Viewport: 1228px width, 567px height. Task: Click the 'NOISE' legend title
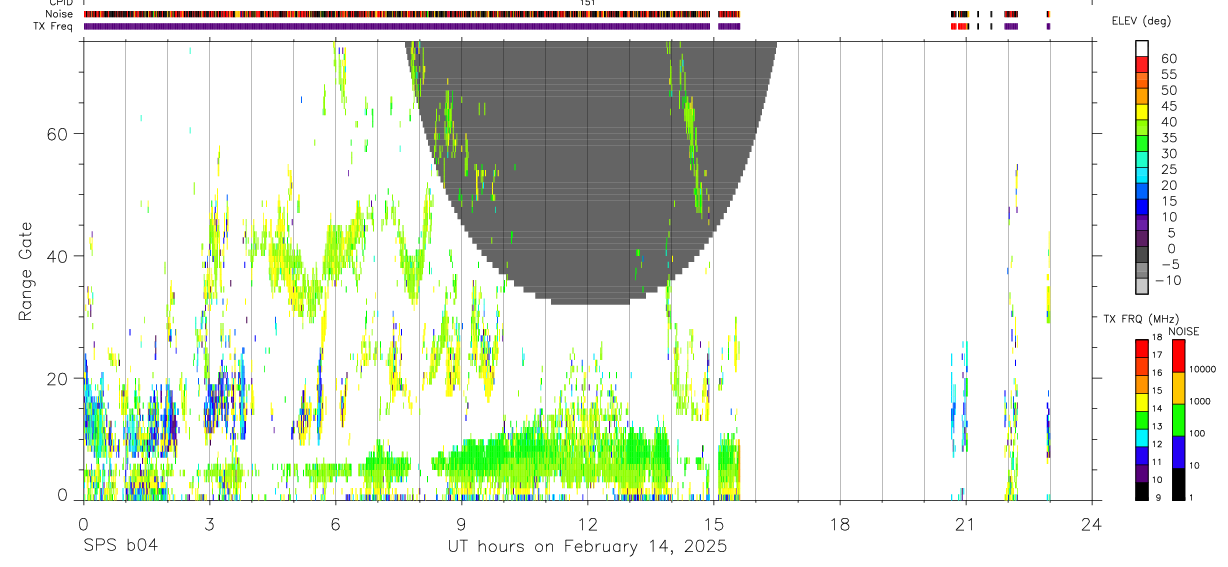click(x=1184, y=332)
